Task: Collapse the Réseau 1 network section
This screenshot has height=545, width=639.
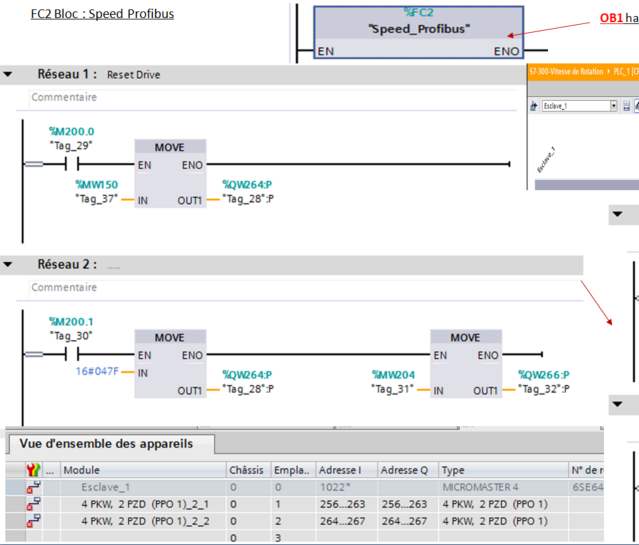Action: [x=9, y=75]
